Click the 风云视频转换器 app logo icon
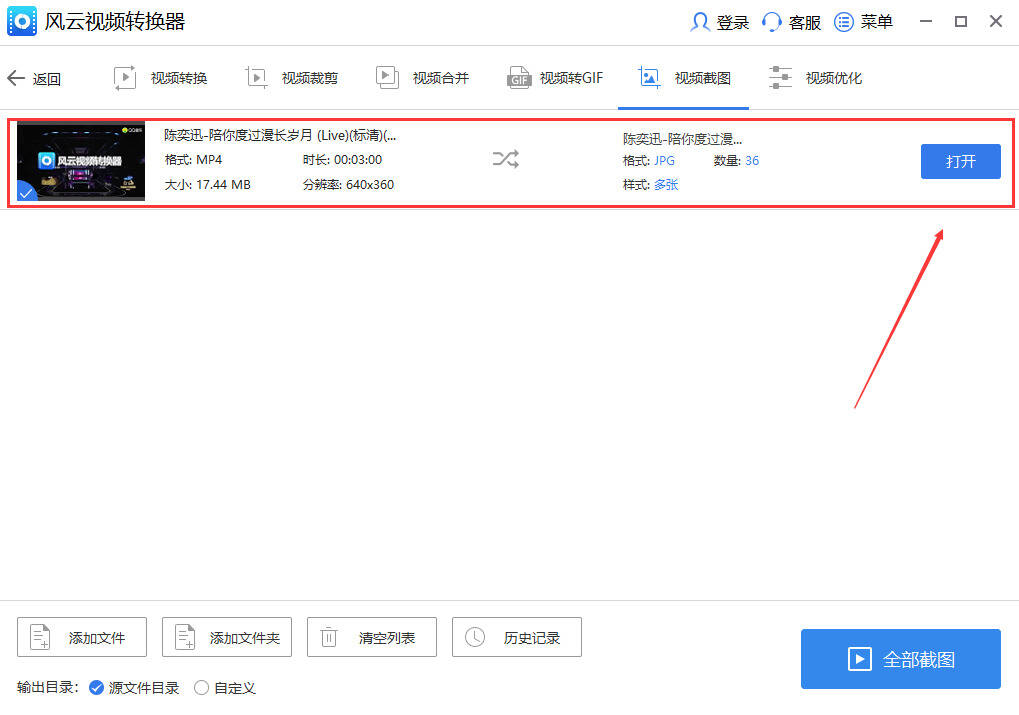 [22, 21]
